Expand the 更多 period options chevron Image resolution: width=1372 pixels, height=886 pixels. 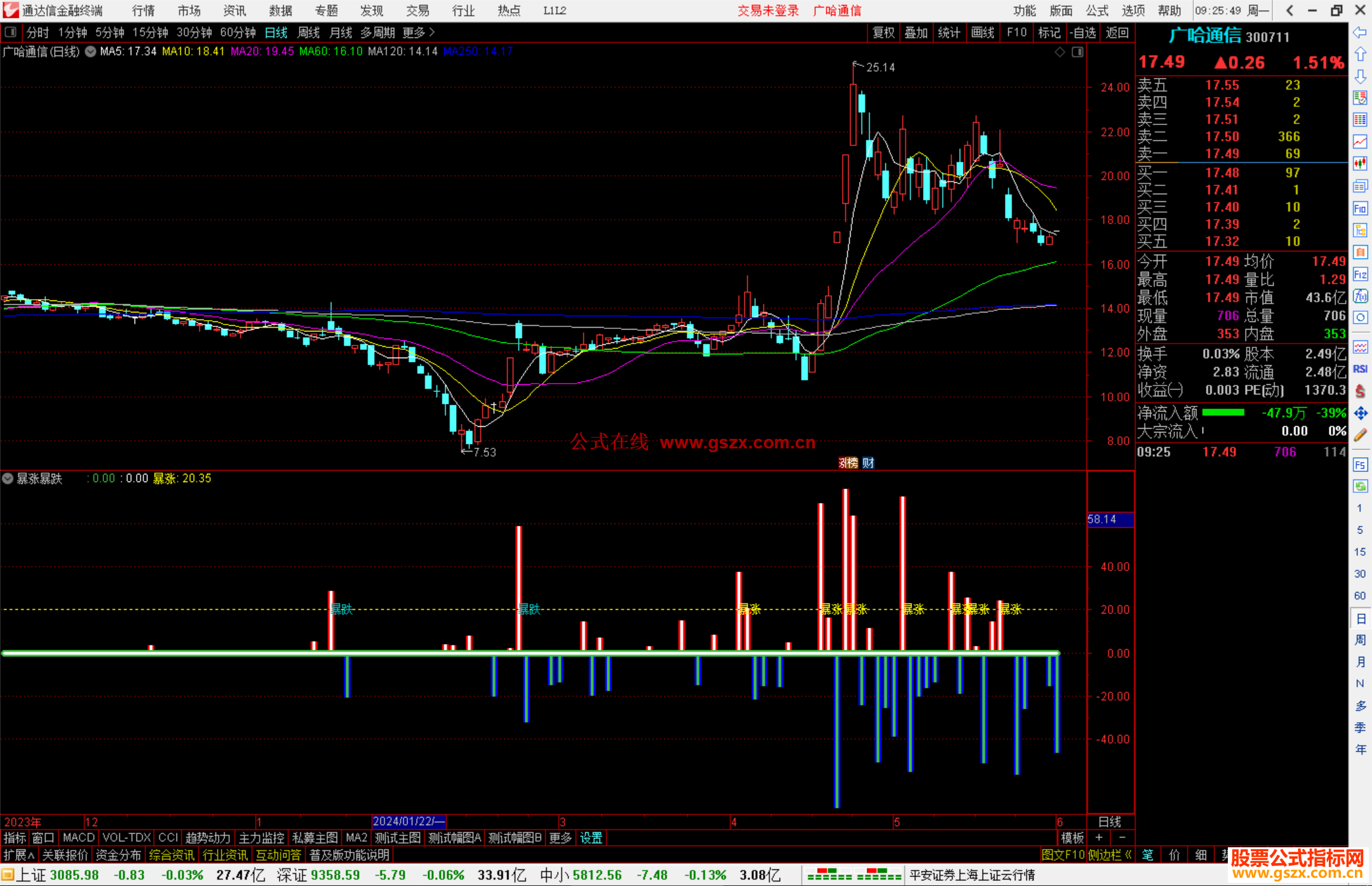(432, 32)
